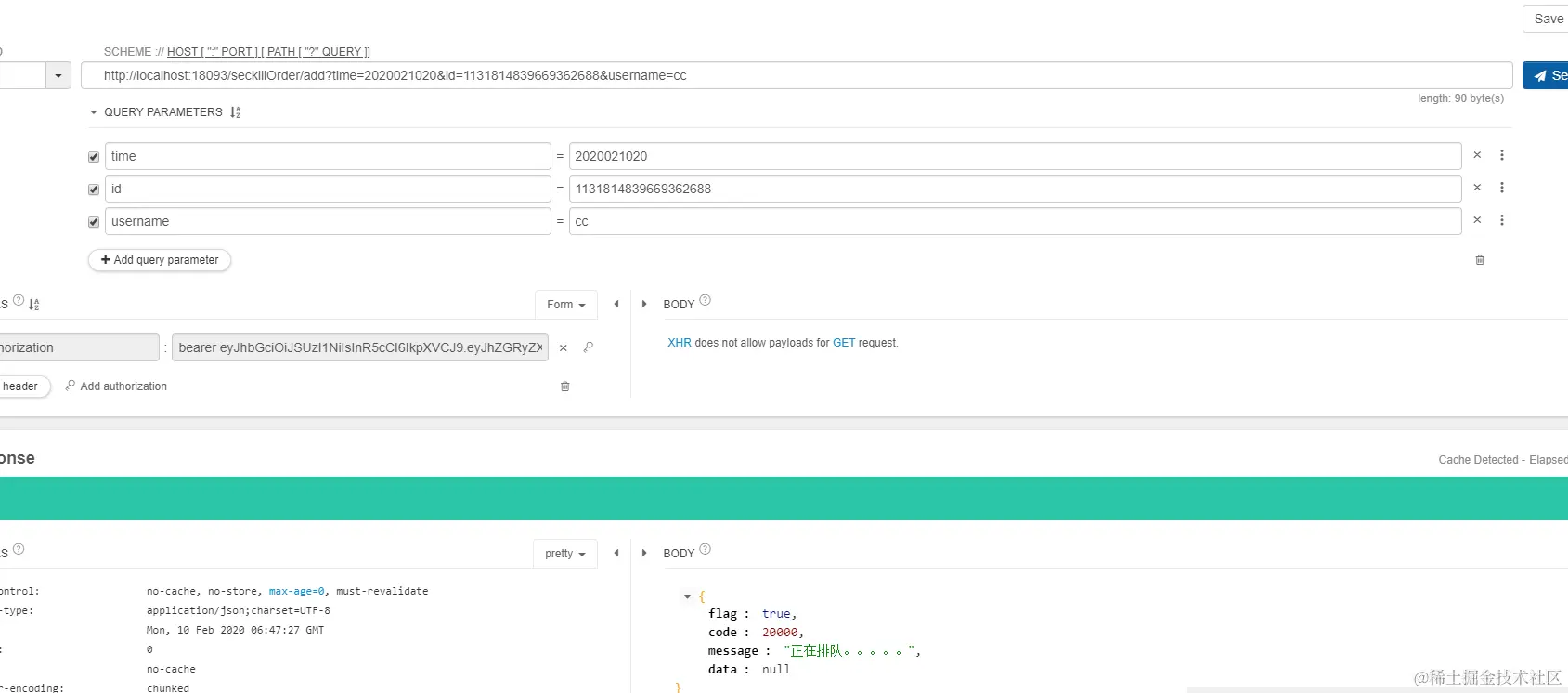Click the authorization header name field
Screen dimensions: 1568x693
tap(79, 347)
